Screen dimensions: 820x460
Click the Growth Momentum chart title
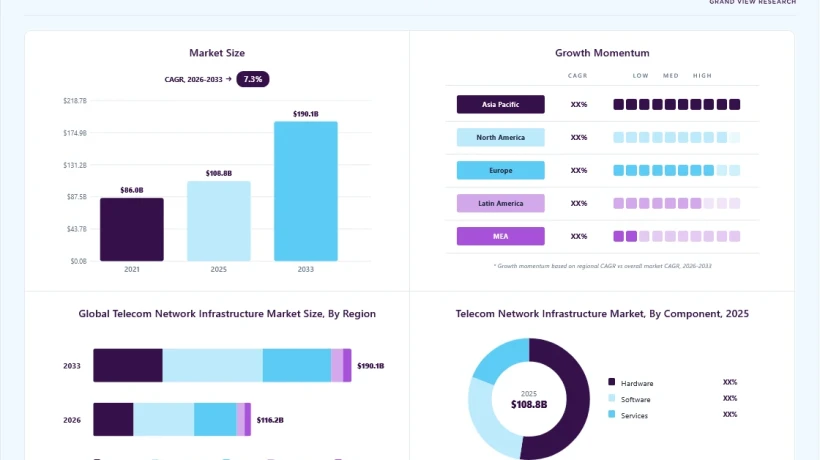click(602, 53)
